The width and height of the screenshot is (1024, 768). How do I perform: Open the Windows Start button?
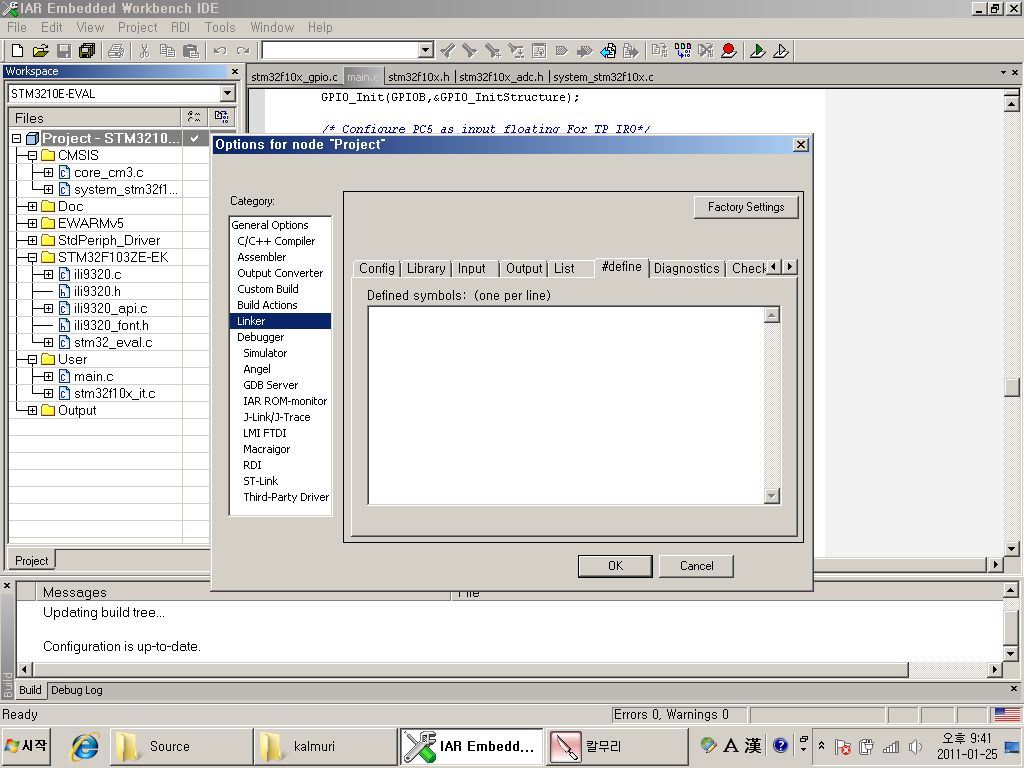(x=26, y=746)
